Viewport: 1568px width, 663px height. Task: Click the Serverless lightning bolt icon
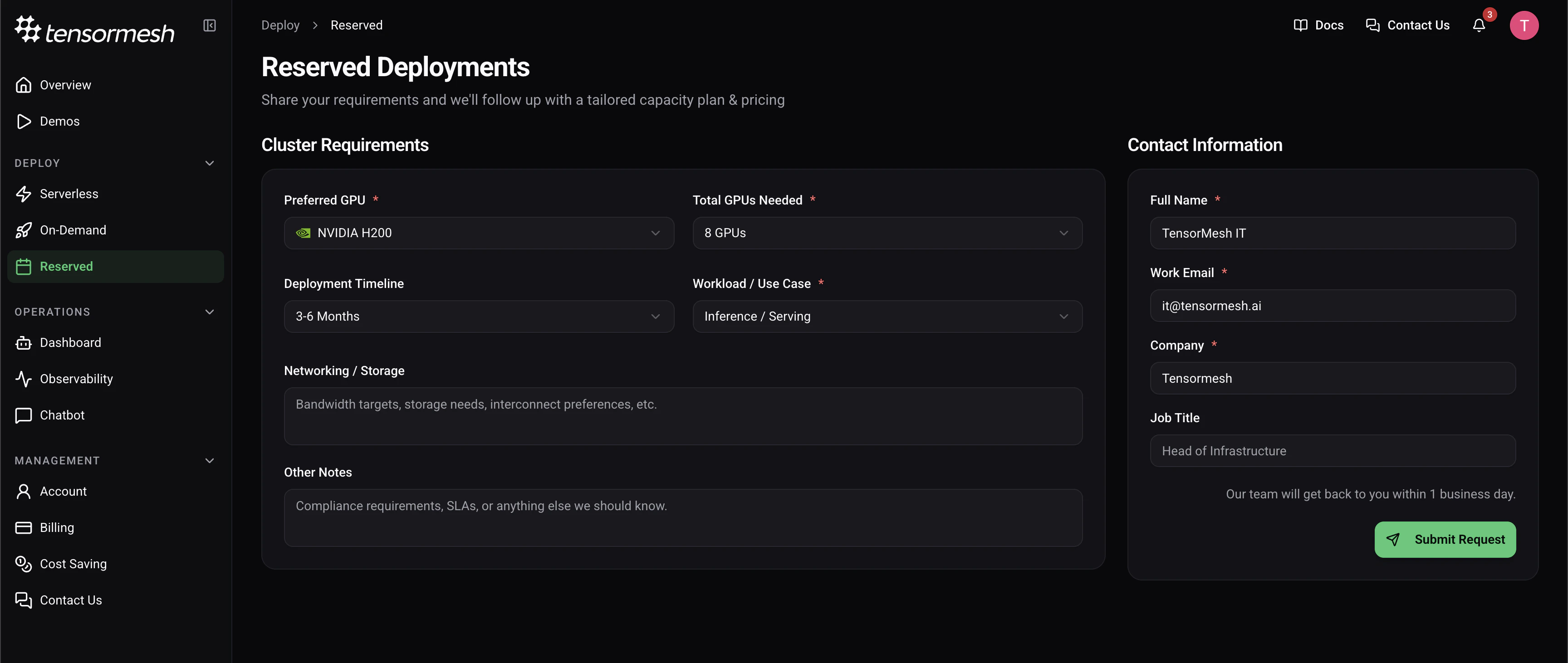click(x=23, y=194)
